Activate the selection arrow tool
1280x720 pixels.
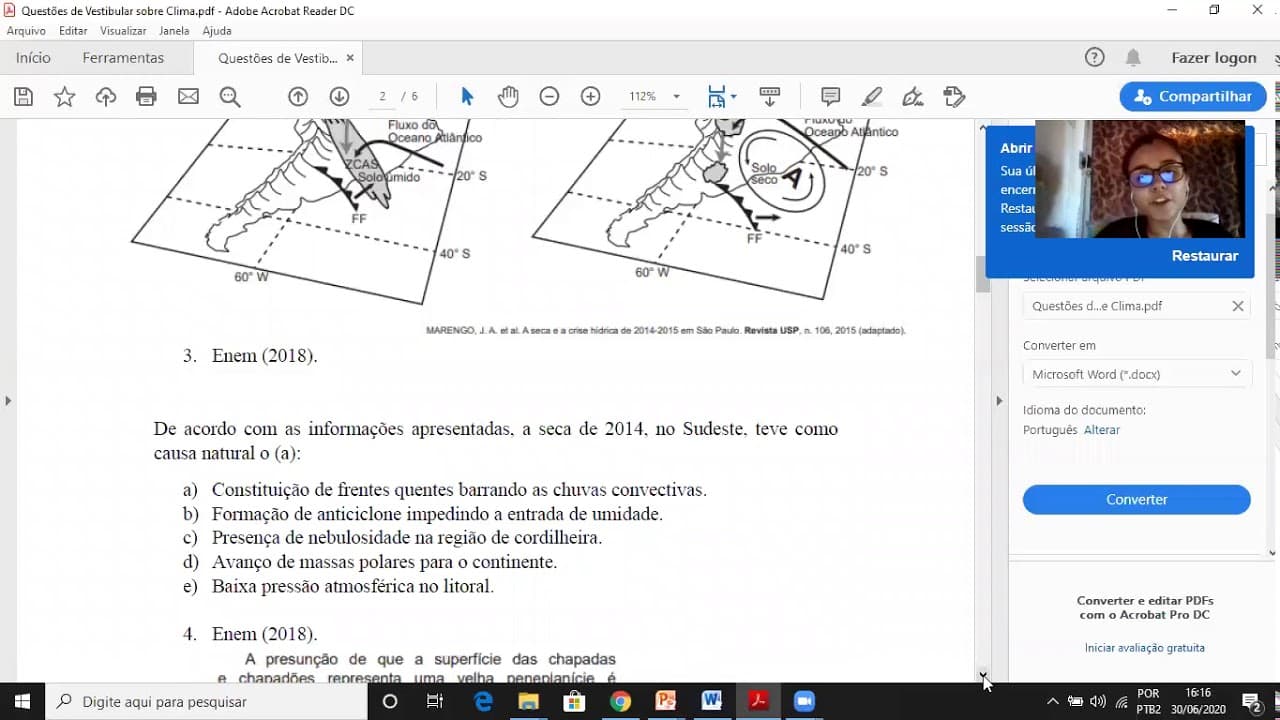(467, 97)
